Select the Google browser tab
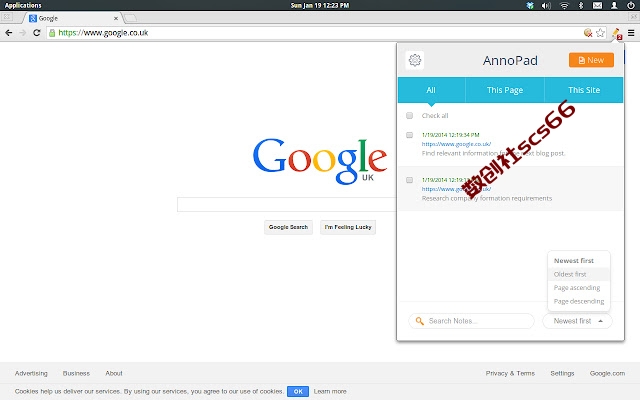 coord(72,18)
